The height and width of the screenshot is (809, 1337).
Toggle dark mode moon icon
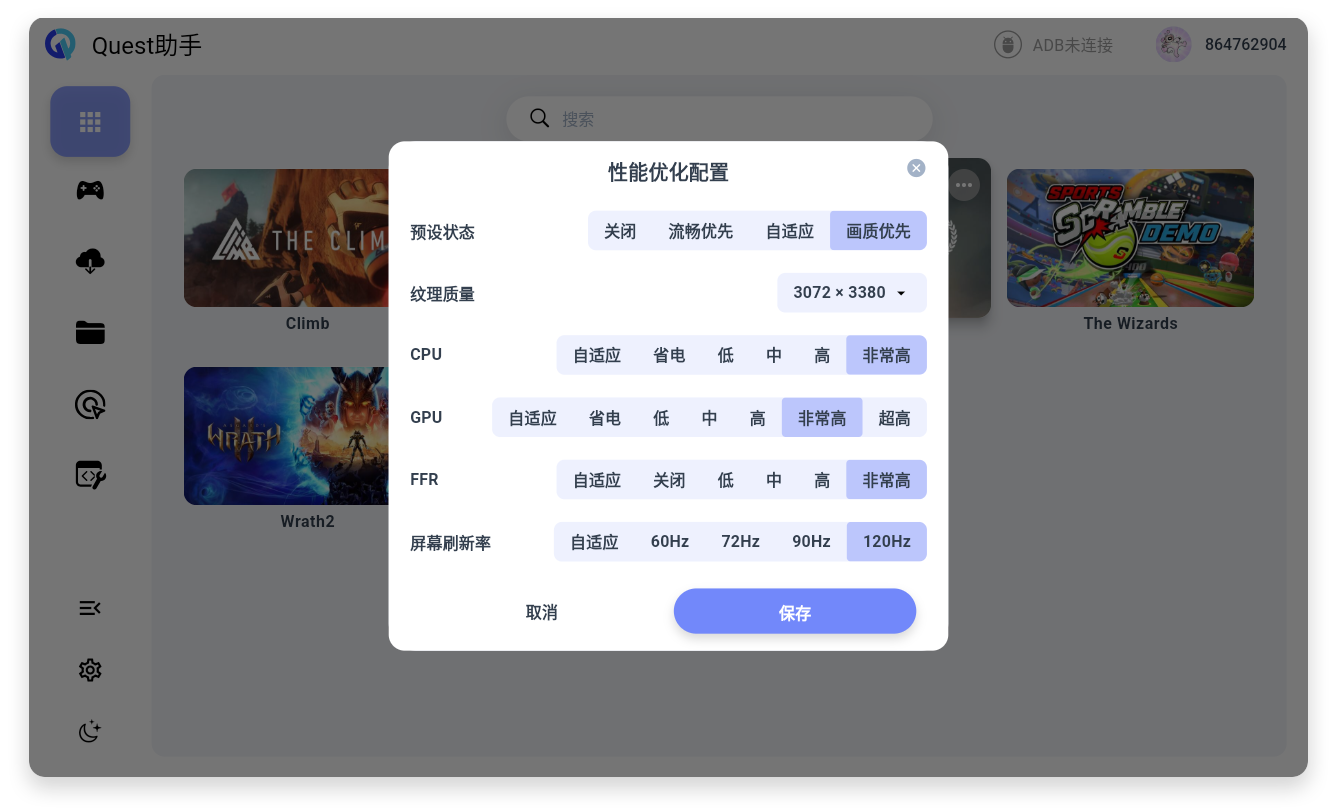tap(90, 732)
